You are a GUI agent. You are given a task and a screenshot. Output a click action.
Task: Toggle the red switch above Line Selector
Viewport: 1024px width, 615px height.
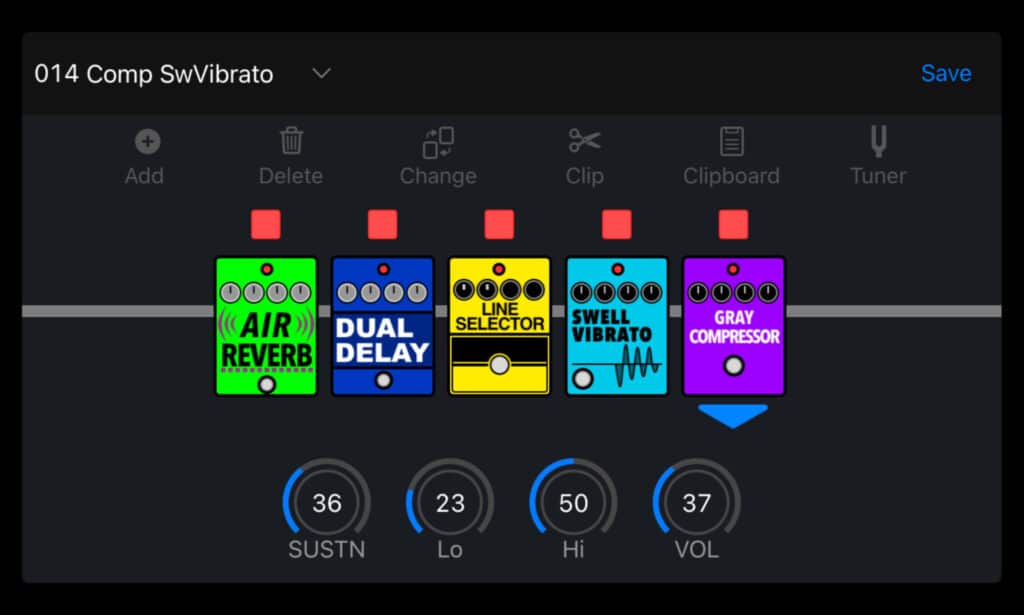499,225
